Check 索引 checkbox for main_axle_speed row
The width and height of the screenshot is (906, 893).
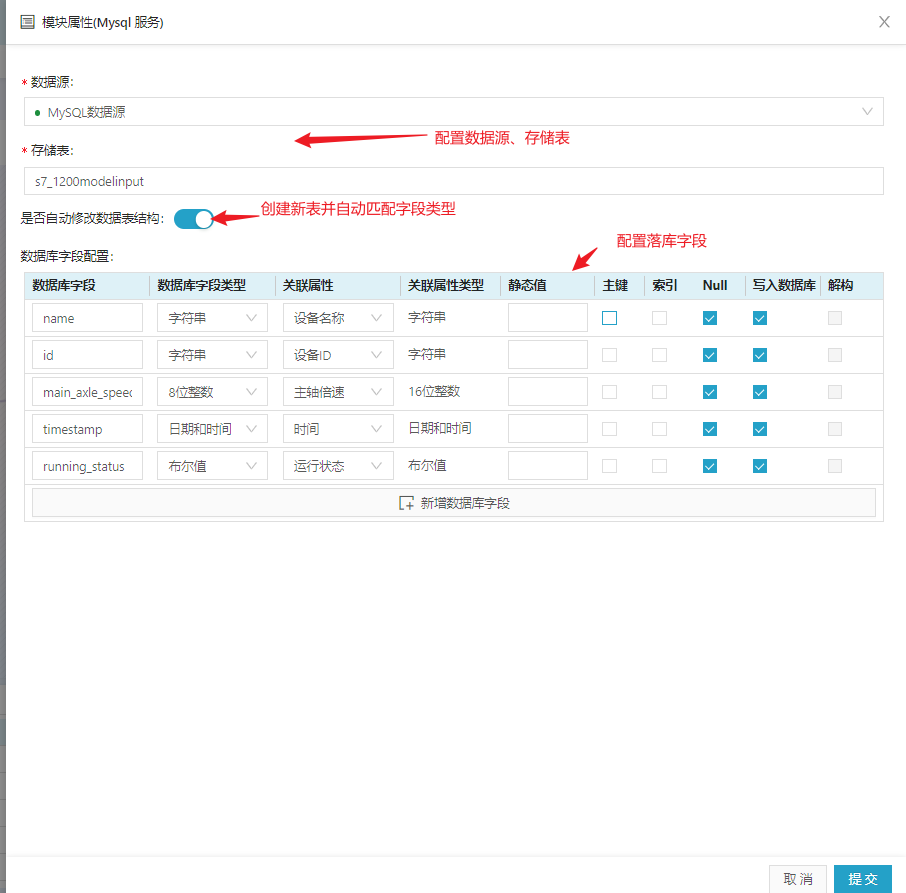click(x=659, y=392)
